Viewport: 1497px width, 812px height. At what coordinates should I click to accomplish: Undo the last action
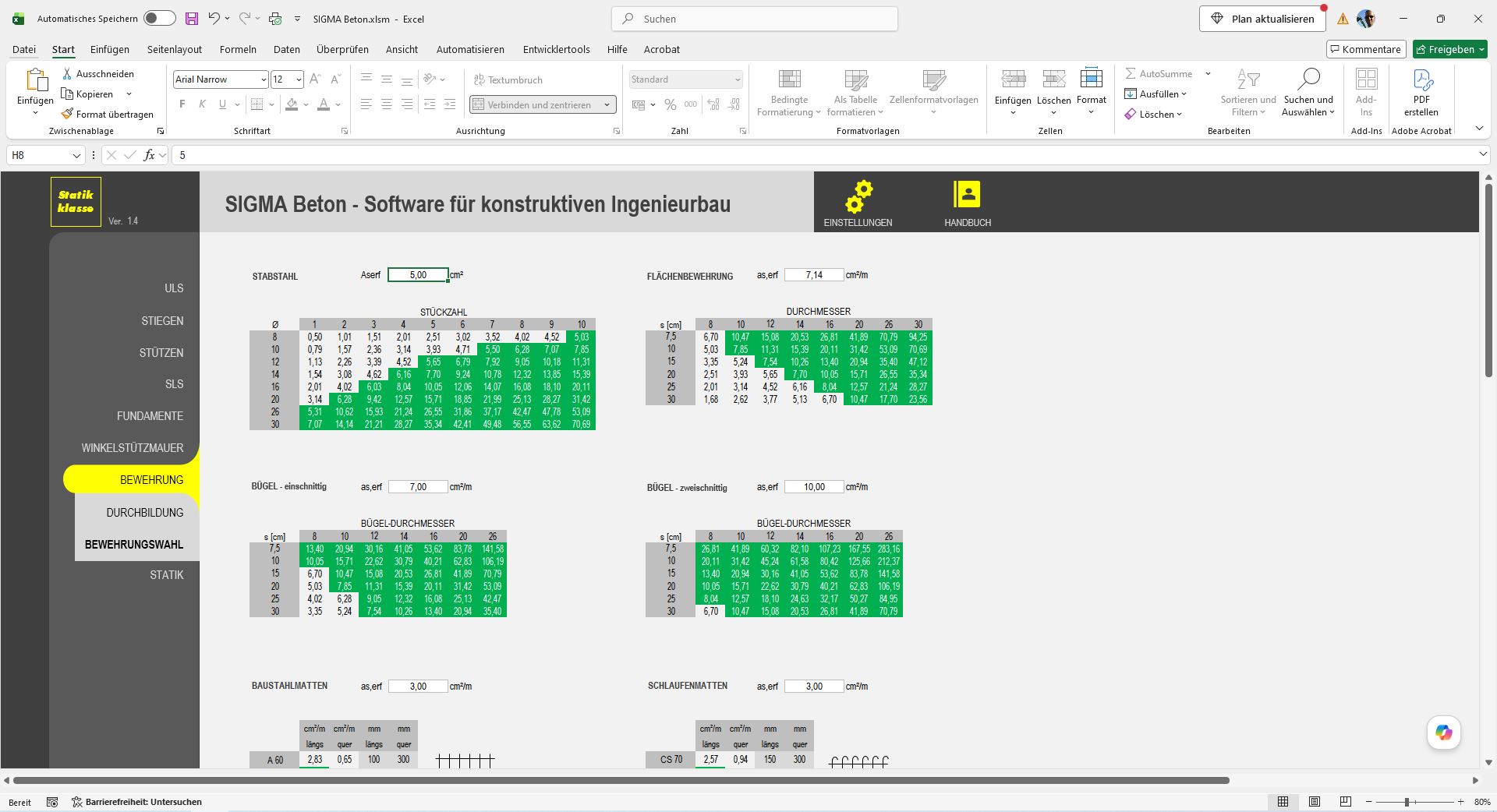click(214, 19)
